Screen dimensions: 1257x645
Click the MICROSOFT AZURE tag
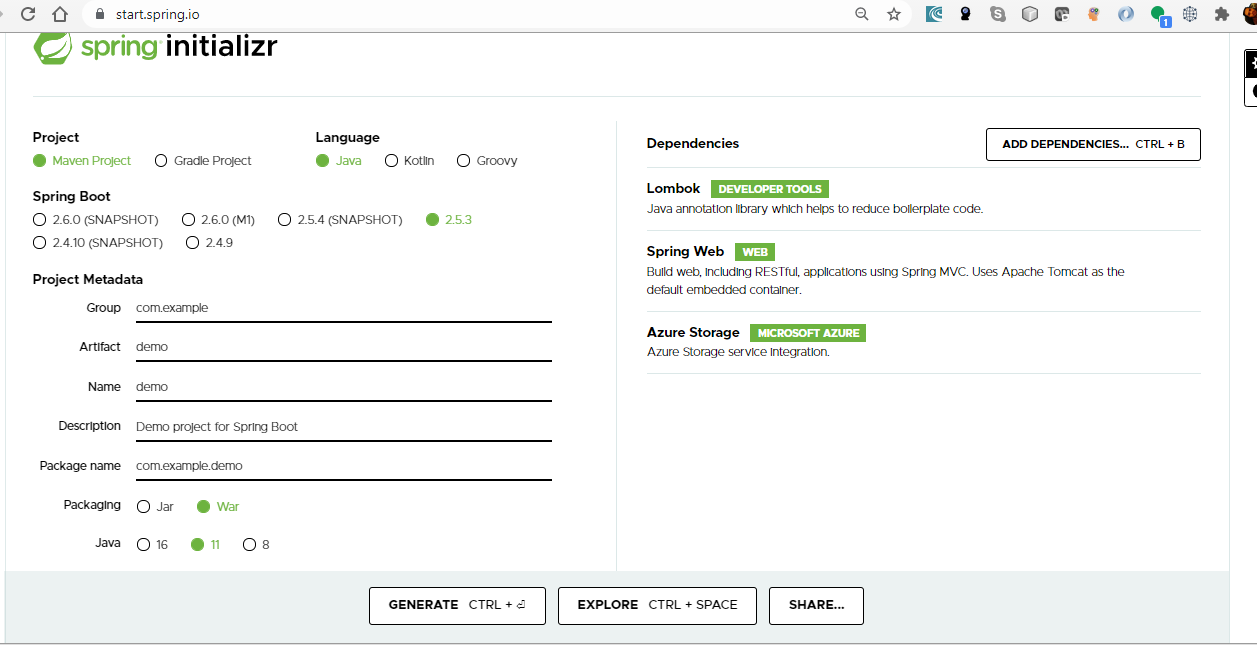pos(808,333)
